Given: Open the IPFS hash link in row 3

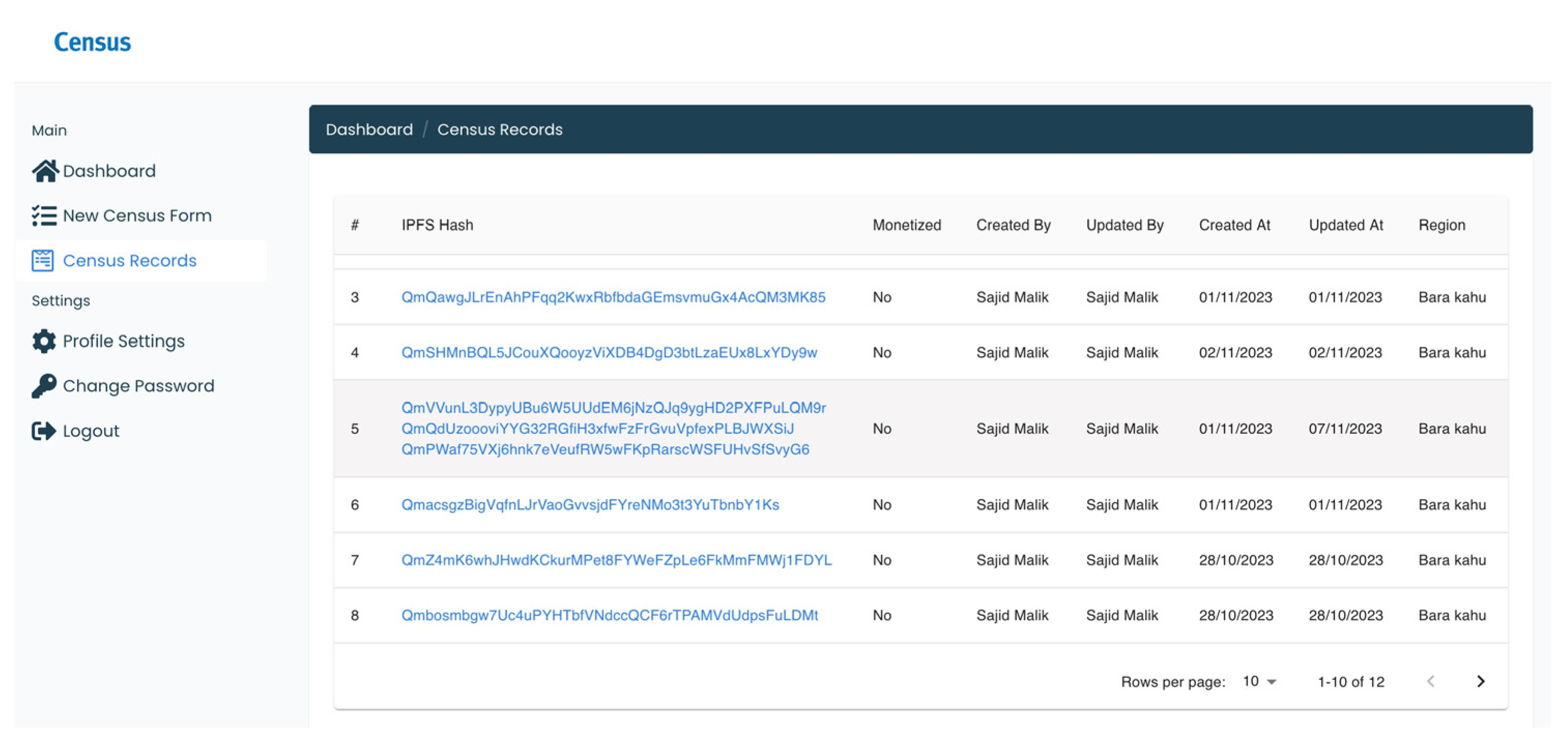Looking at the screenshot, I should [613, 297].
